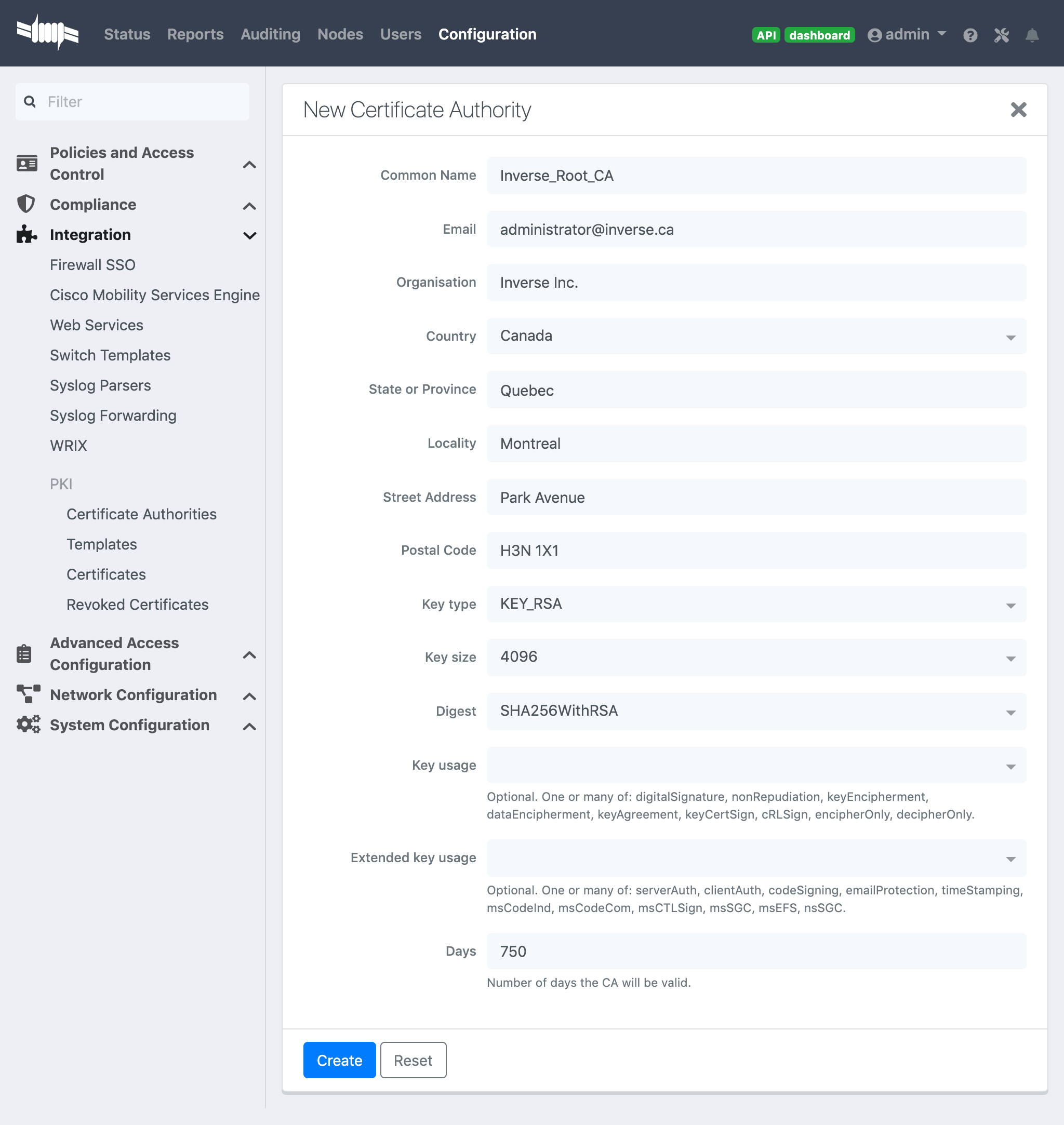Open Certificate Authorities in sidebar
Image resolution: width=1064 pixels, height=1125 pixels.
point(141,514)
